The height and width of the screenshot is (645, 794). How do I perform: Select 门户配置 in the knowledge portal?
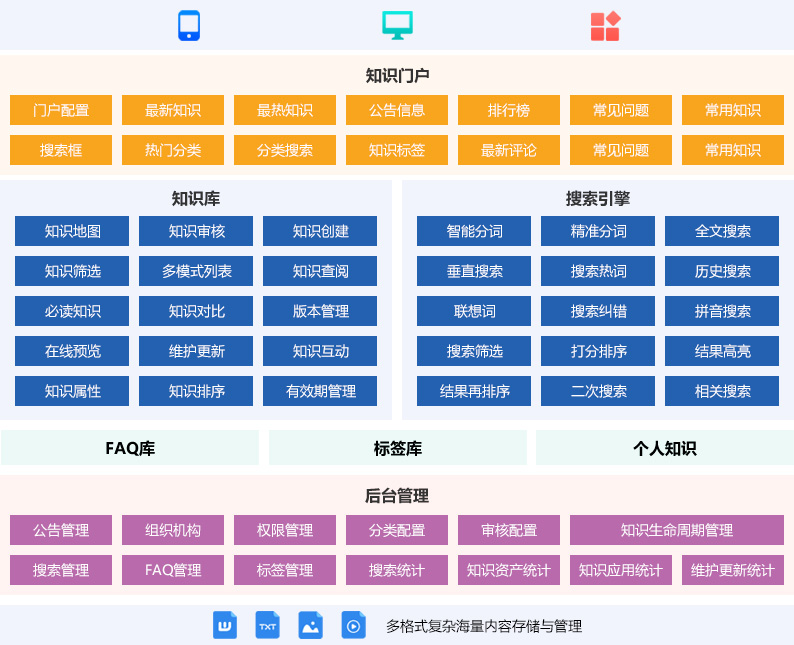click(x=61, y=110)
